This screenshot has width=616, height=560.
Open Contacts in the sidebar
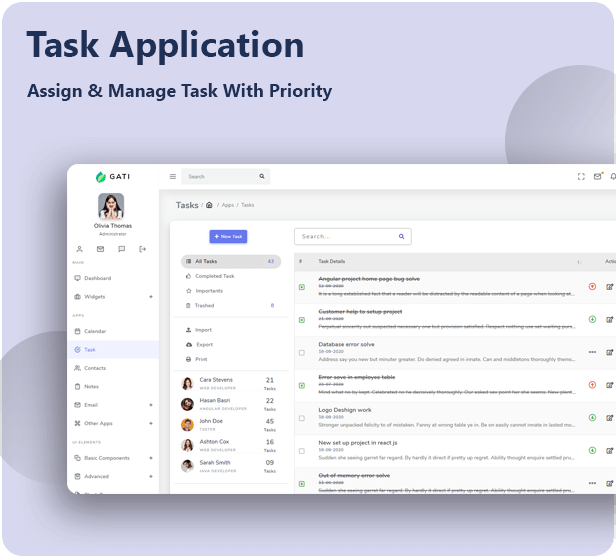113,368
